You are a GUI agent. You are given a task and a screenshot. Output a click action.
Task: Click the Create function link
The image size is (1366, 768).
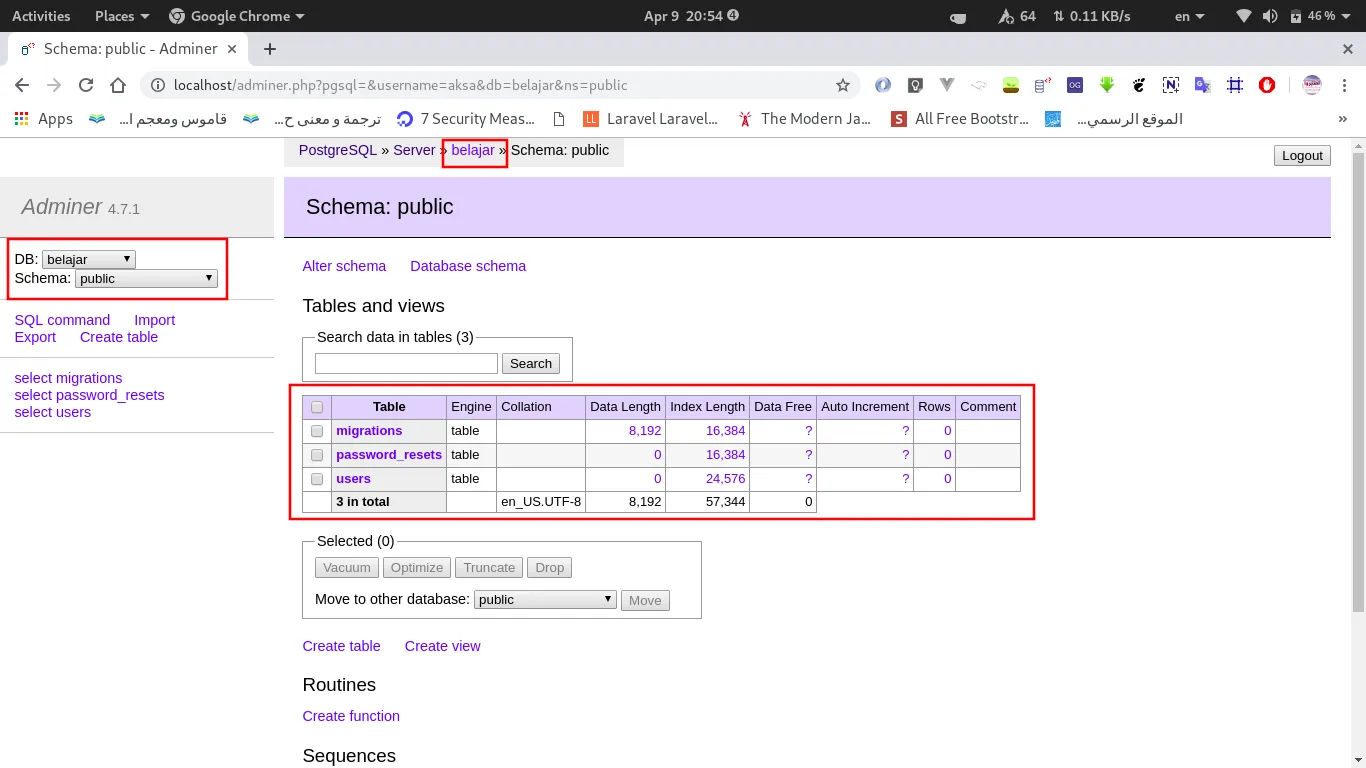point(351,716)
